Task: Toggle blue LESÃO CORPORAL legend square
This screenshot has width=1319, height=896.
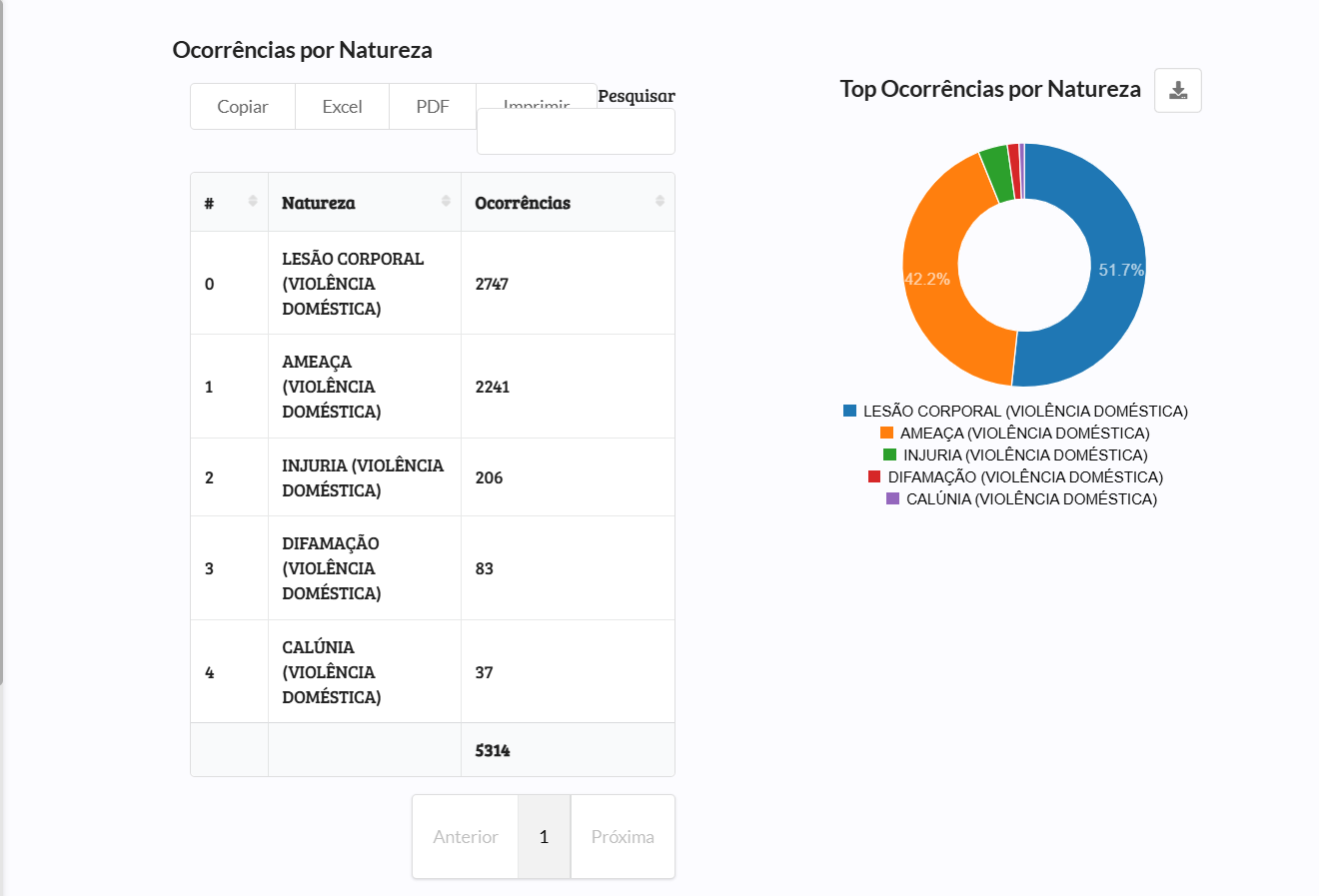Action: [x=849, y=411]
